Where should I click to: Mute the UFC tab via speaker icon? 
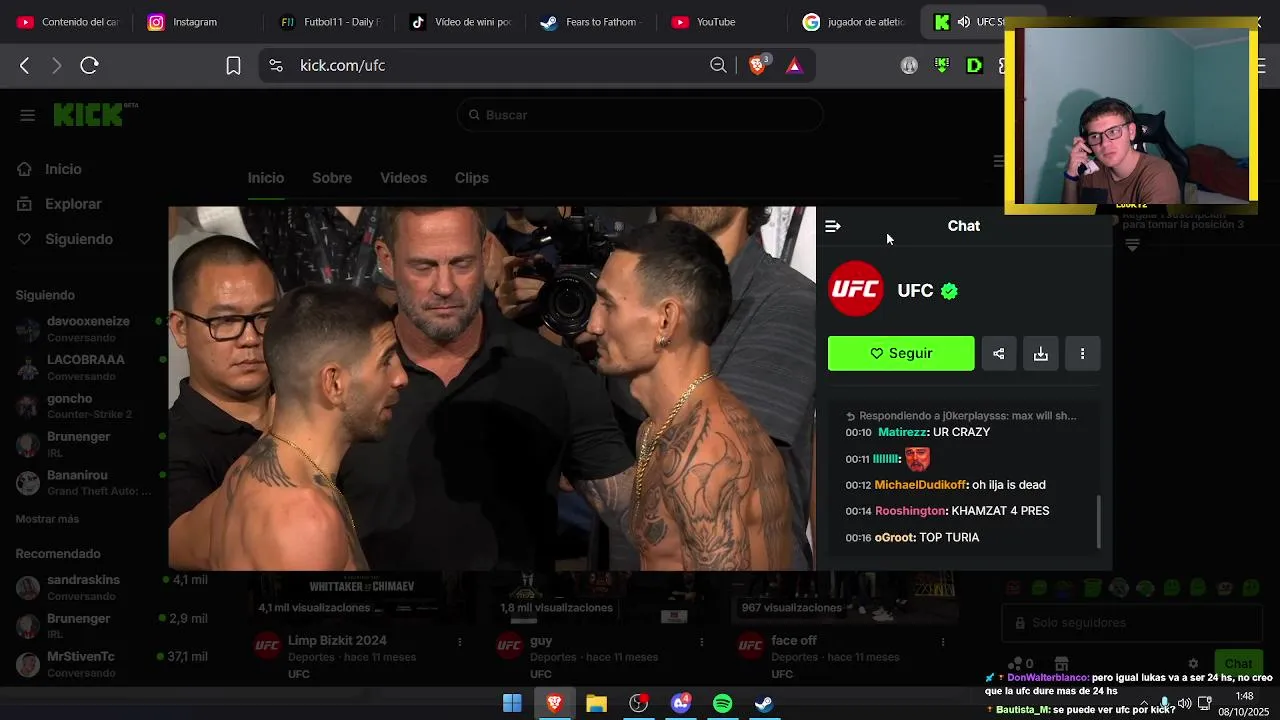click(x=964, y=22)
